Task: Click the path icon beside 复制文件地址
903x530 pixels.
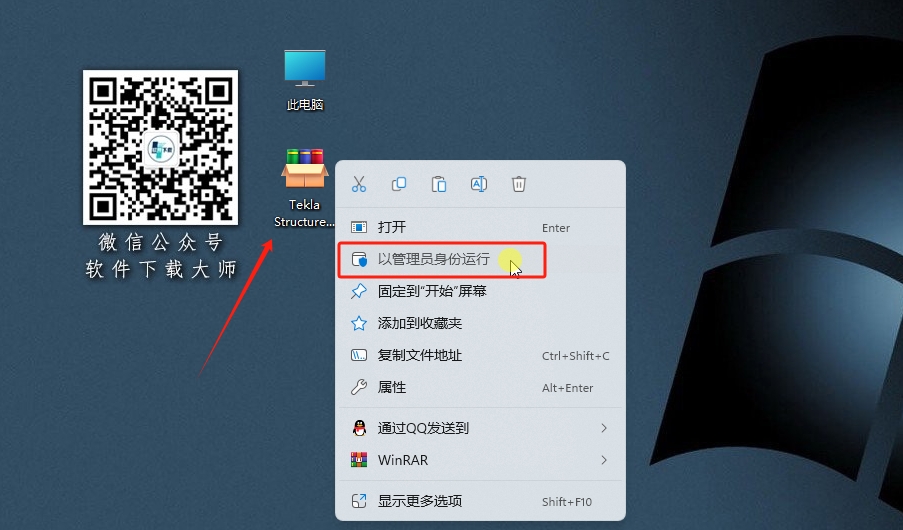Action: pyautogui.click(x=359, y=355)
